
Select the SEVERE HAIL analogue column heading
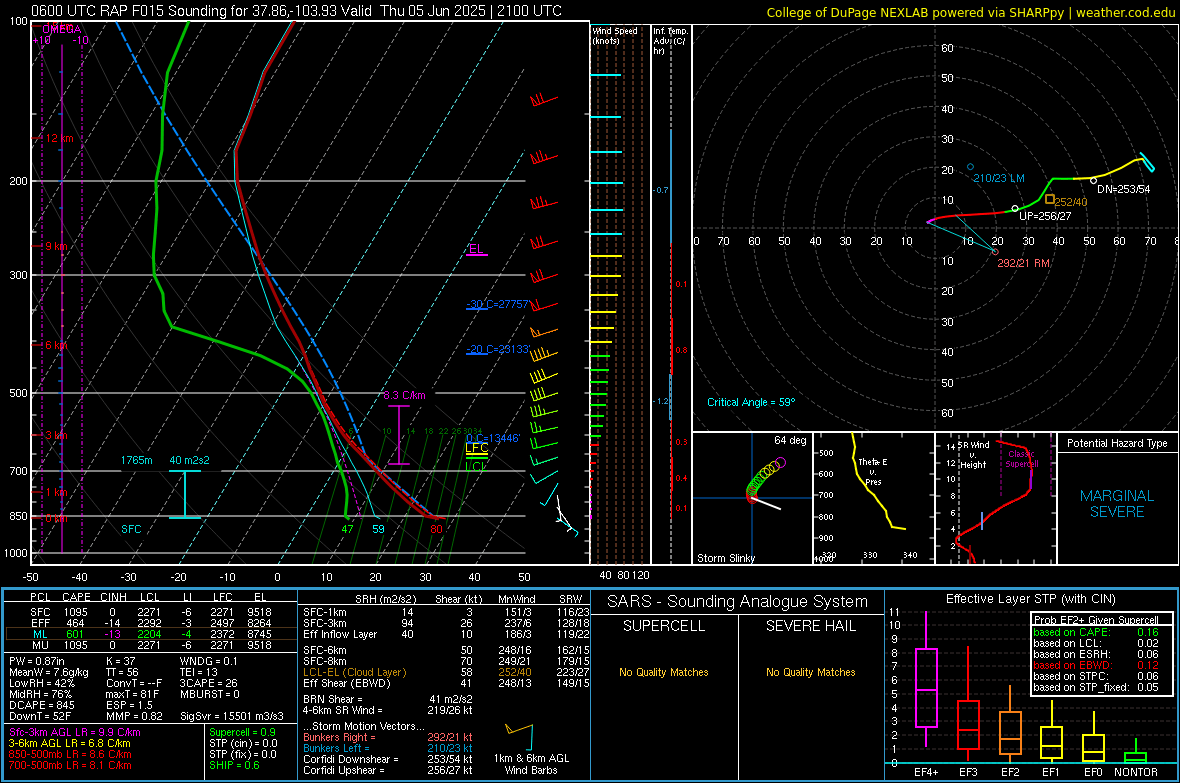click(x=810, y=626)
